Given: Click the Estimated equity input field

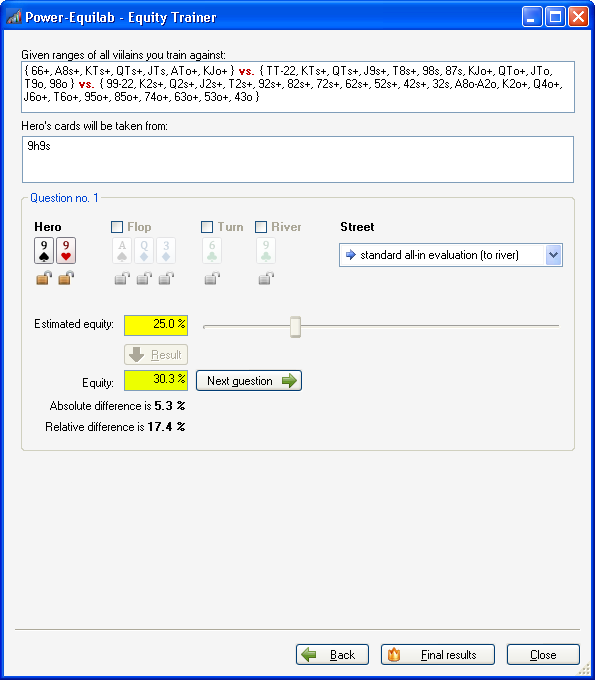Looking at the screenshot, I should [156, 325].
